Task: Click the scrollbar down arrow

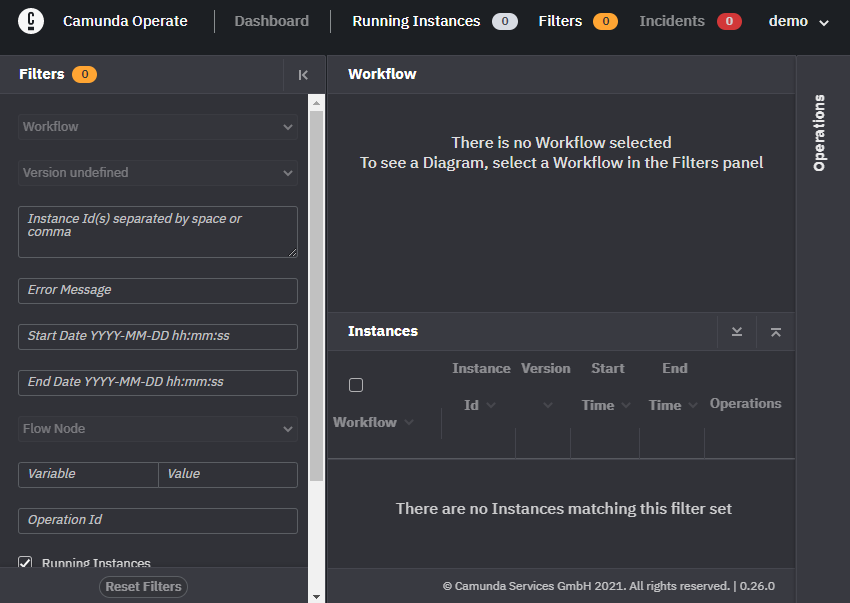Action: [317, 596]
